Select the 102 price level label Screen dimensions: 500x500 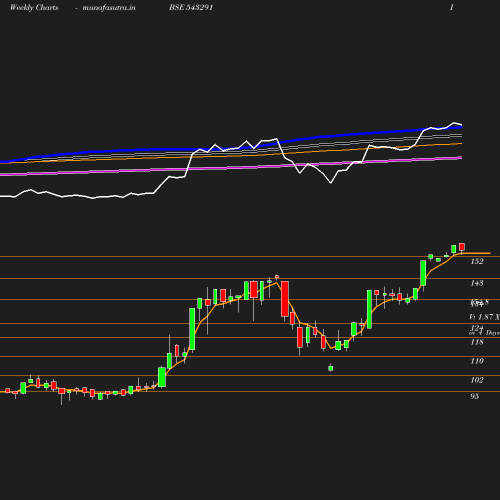477,380
